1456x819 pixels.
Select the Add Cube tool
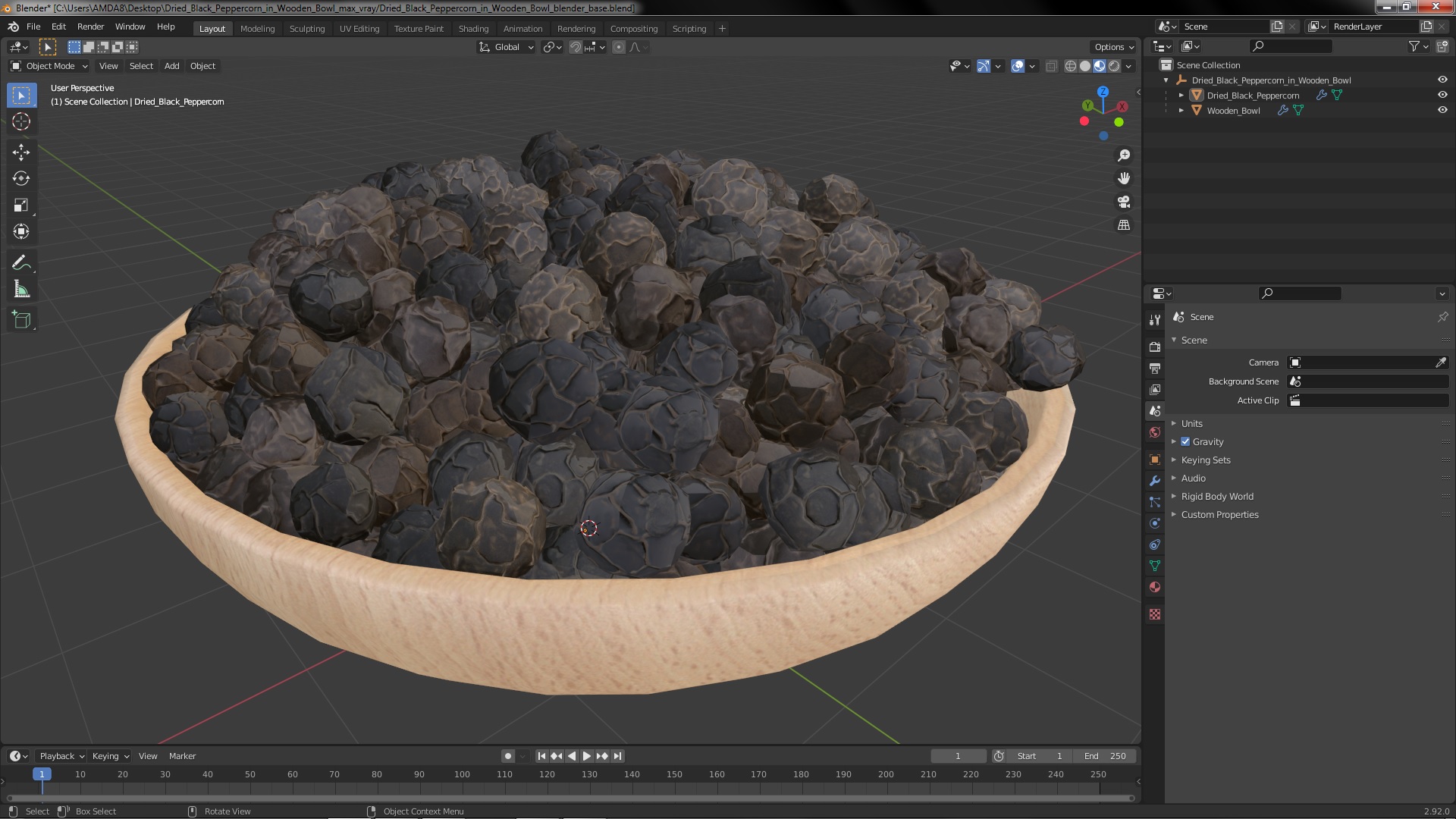[x=21, y=320]
